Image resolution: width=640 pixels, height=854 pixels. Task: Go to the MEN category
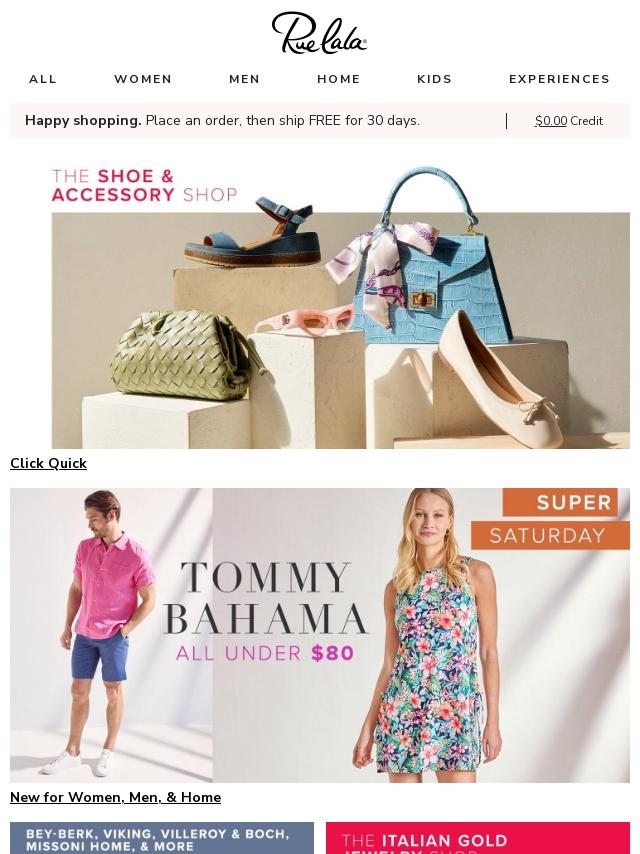coord(245,79)
